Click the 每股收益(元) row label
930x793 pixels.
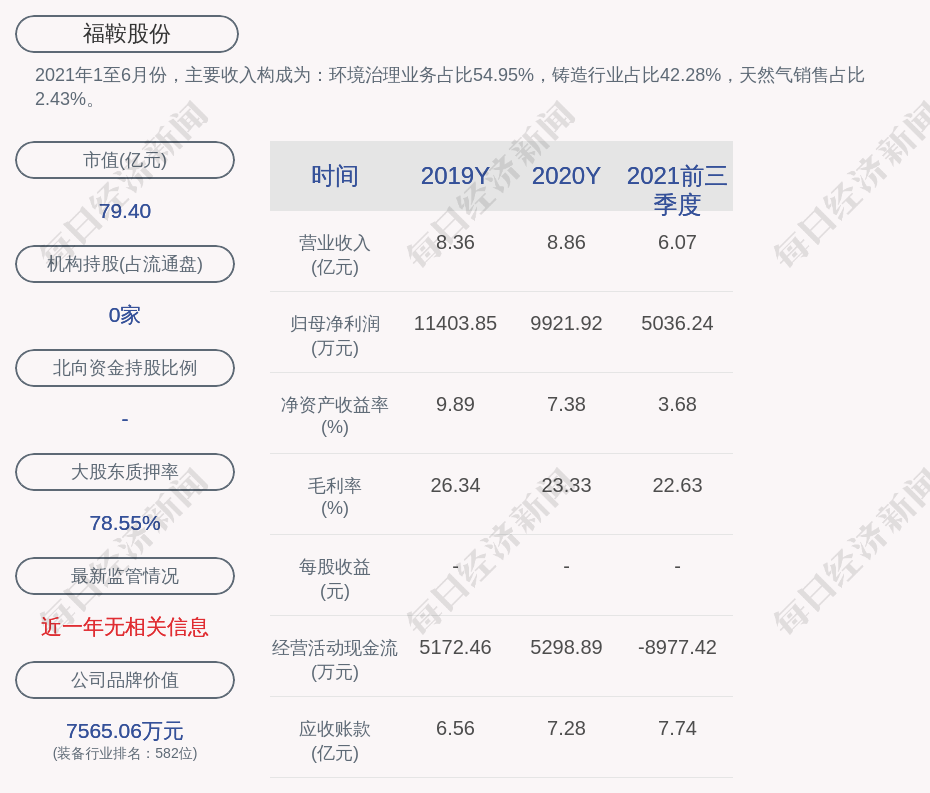335,578
